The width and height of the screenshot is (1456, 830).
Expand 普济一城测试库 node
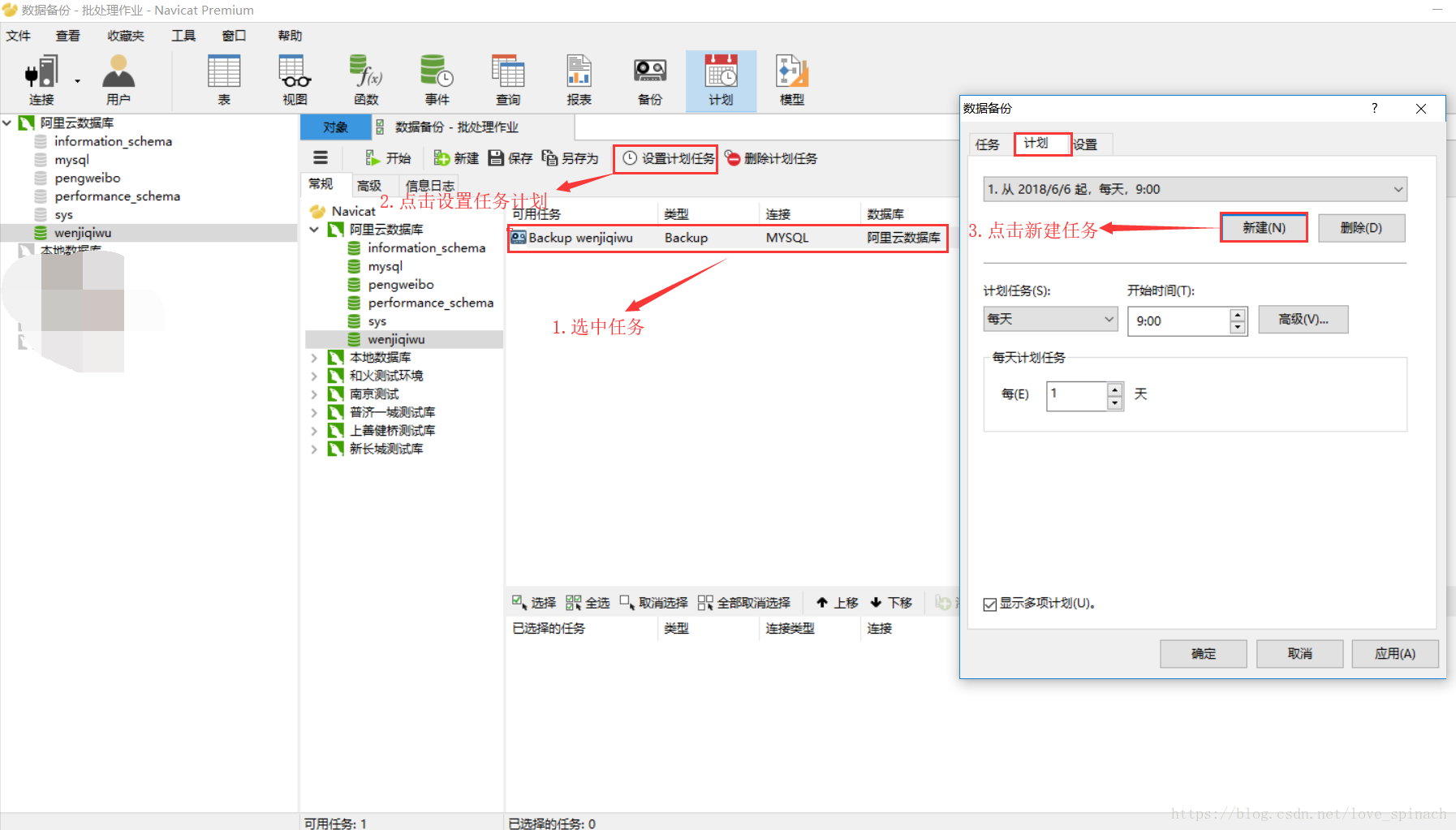[314, 412]
